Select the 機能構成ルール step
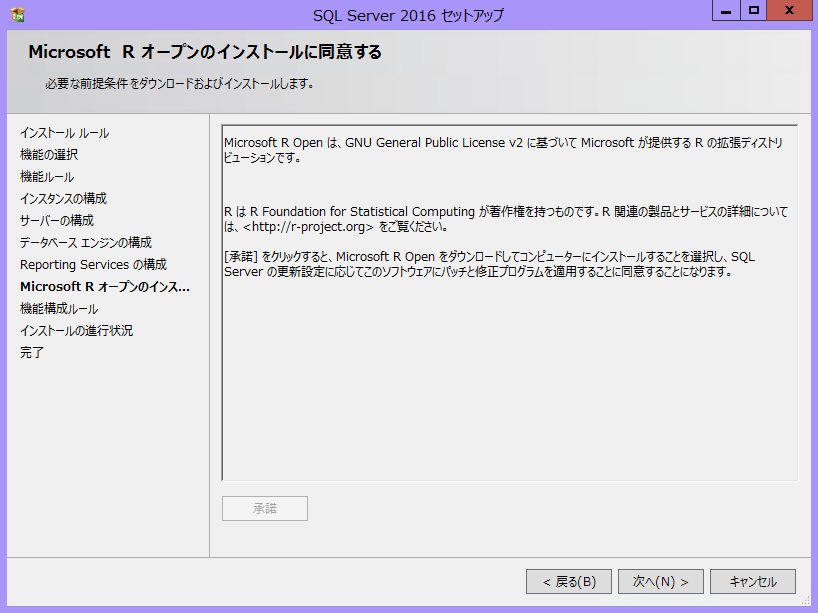The height and width of the screenshot is (613, 818). (x=59, y=309)
